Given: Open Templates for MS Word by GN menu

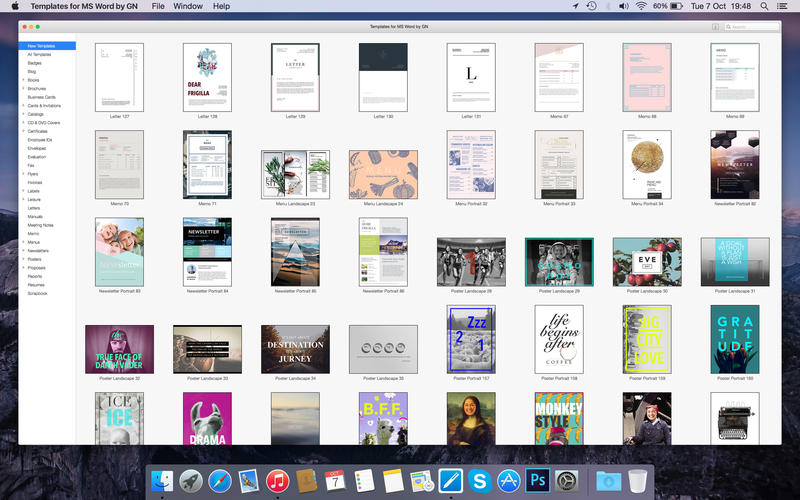Looking at the screenshot, I should [x=84, y=6].
